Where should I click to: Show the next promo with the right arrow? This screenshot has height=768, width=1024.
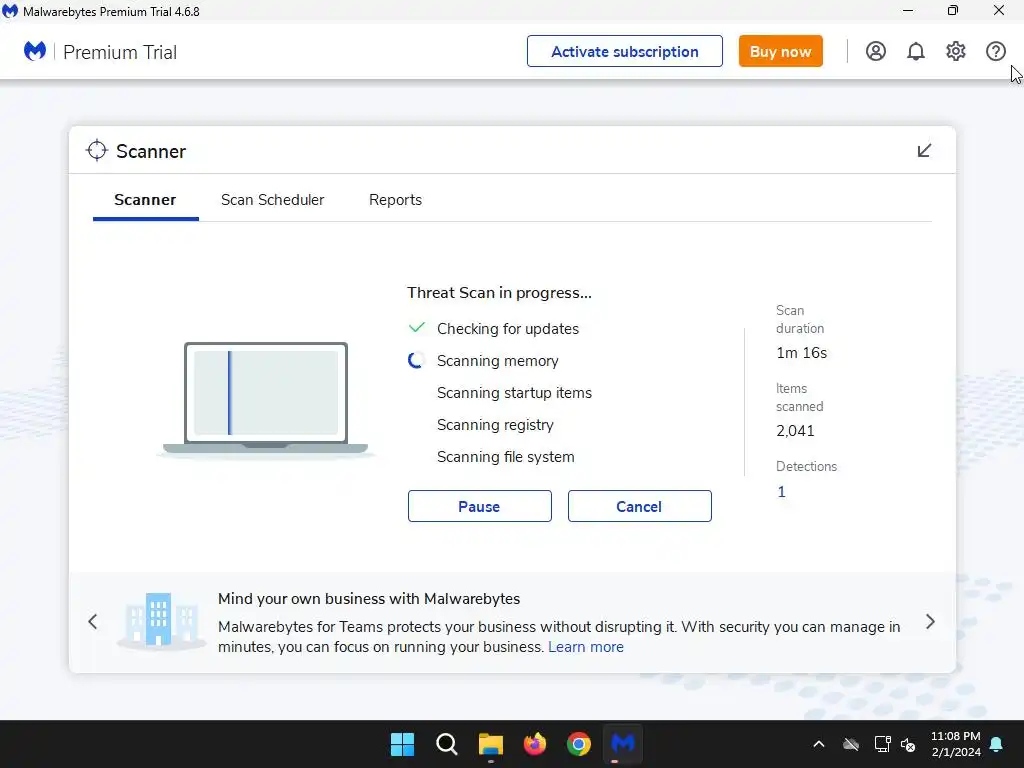coord(930,622)
